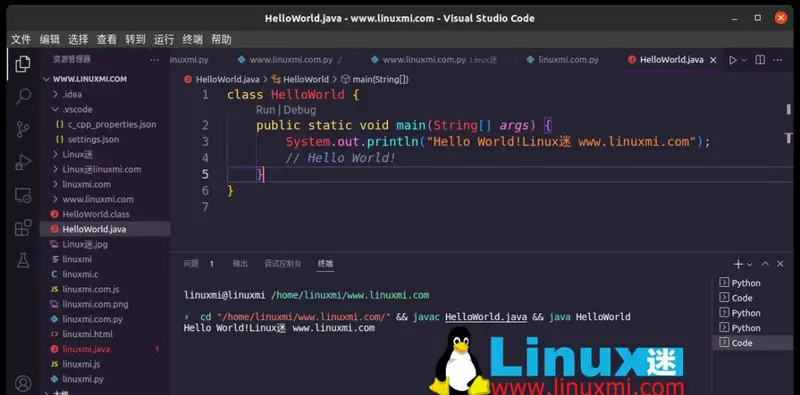This screenshot has height=395, width=800.
Task: Open the Explorer panel ellipsis menu
Action: (x=155, y=60)
